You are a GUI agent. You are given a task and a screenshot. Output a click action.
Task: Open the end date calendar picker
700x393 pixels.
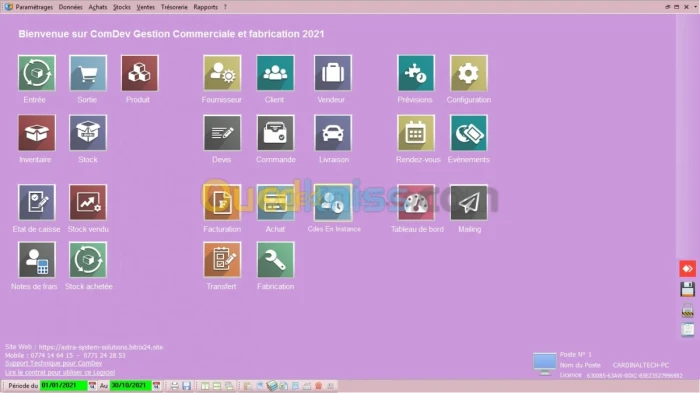point(156,385)
